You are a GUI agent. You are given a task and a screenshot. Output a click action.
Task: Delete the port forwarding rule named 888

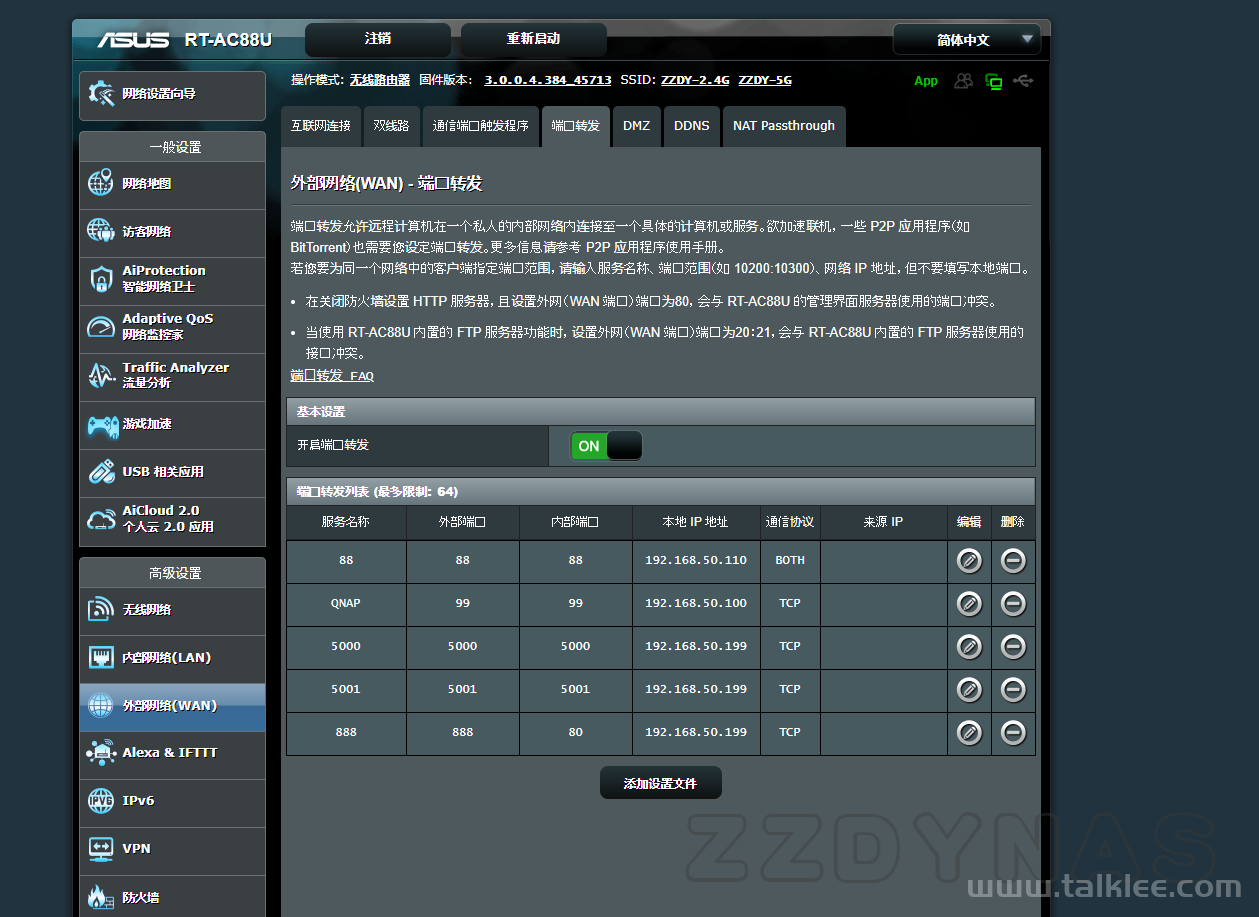point(1013,733)
